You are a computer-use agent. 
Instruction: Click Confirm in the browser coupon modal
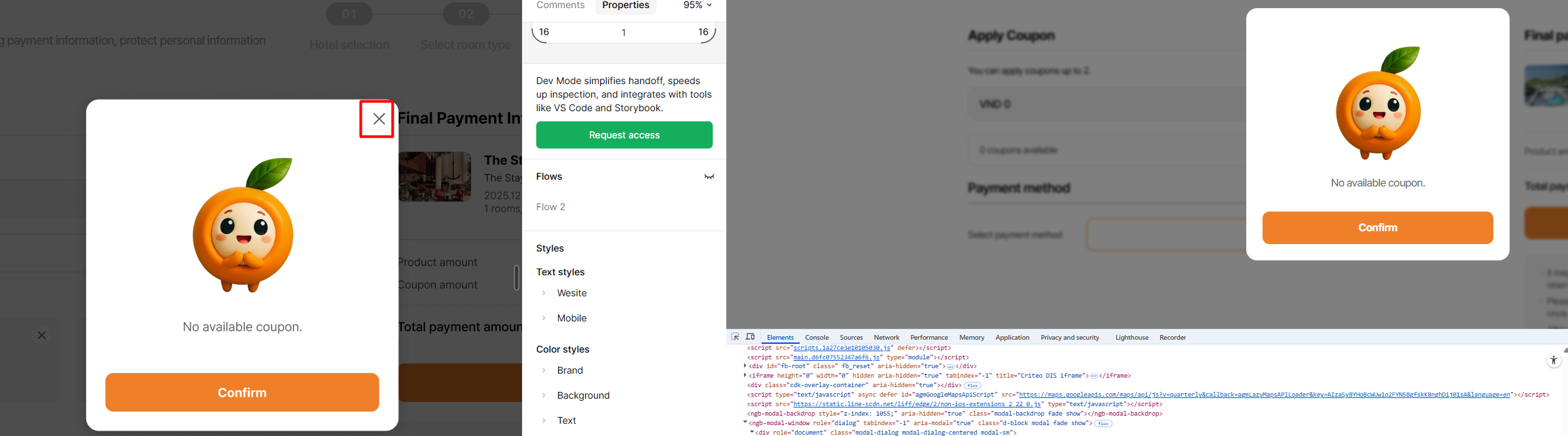click(x=1377, y=228)
